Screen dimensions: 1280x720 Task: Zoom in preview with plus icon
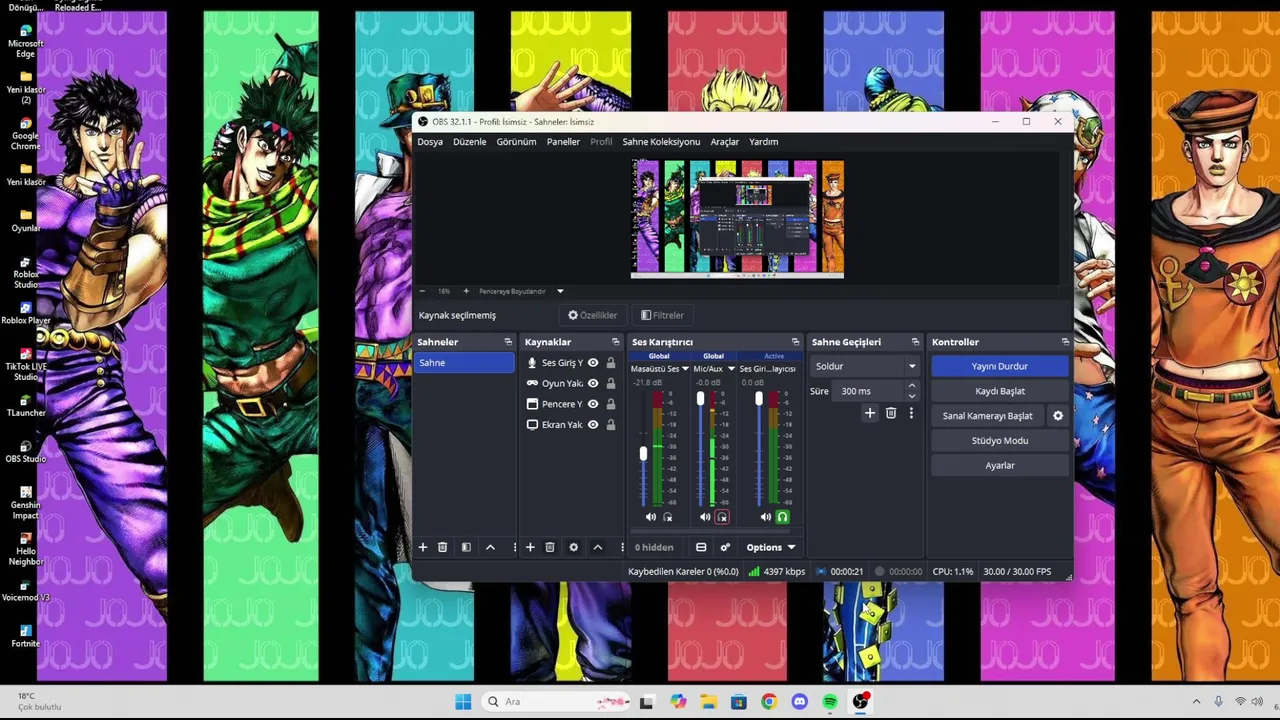[466, 291]
